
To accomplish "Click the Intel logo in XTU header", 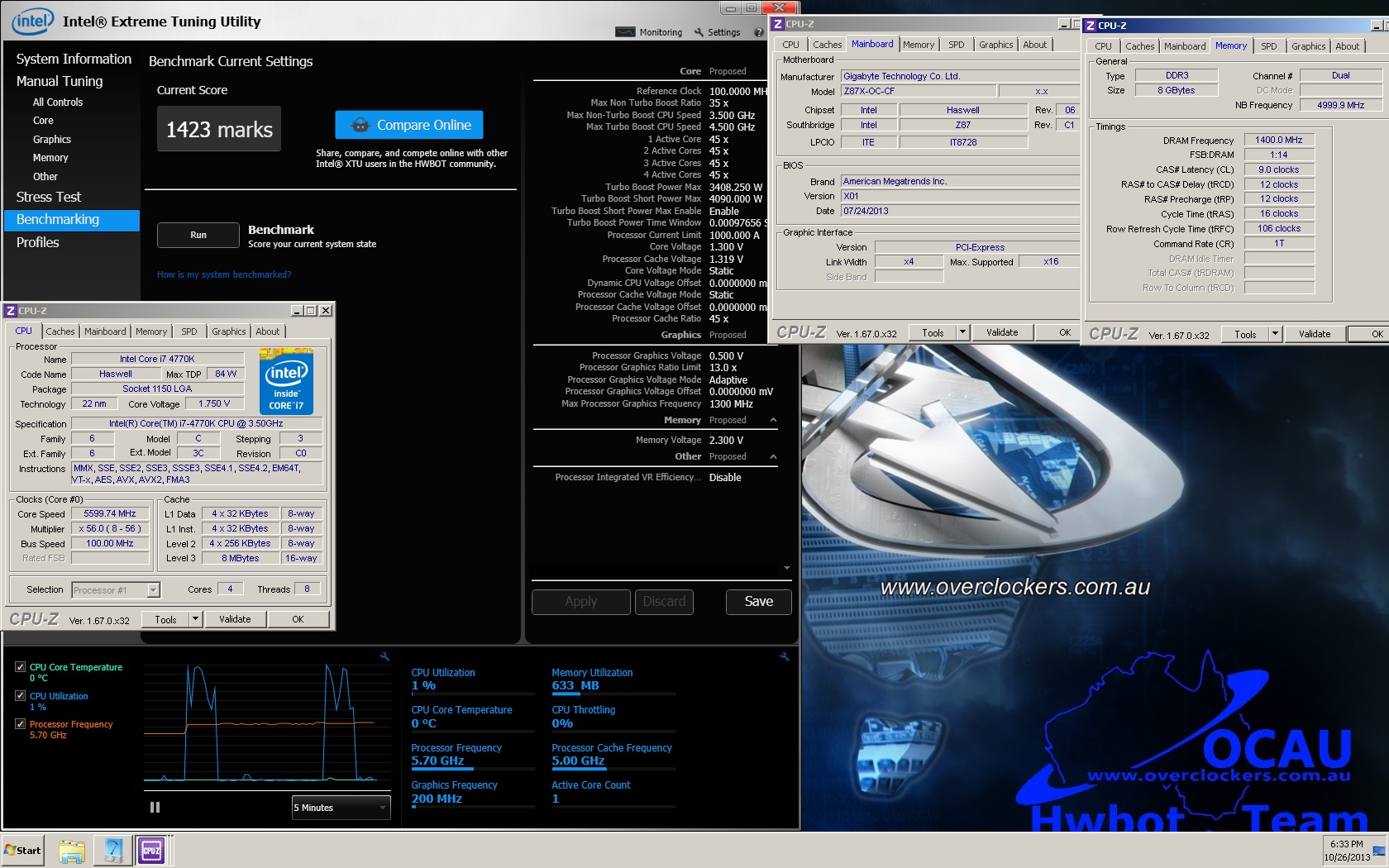I will [33, 21].
